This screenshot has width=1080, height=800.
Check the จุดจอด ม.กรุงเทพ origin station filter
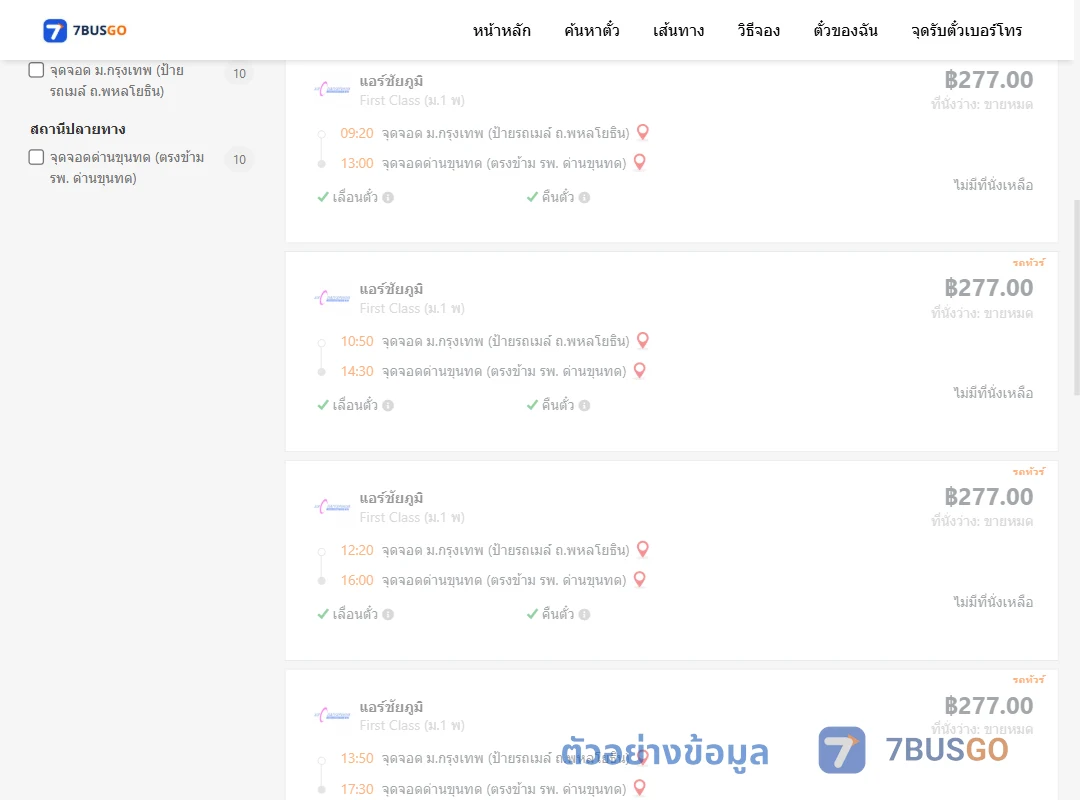[37, 70]
